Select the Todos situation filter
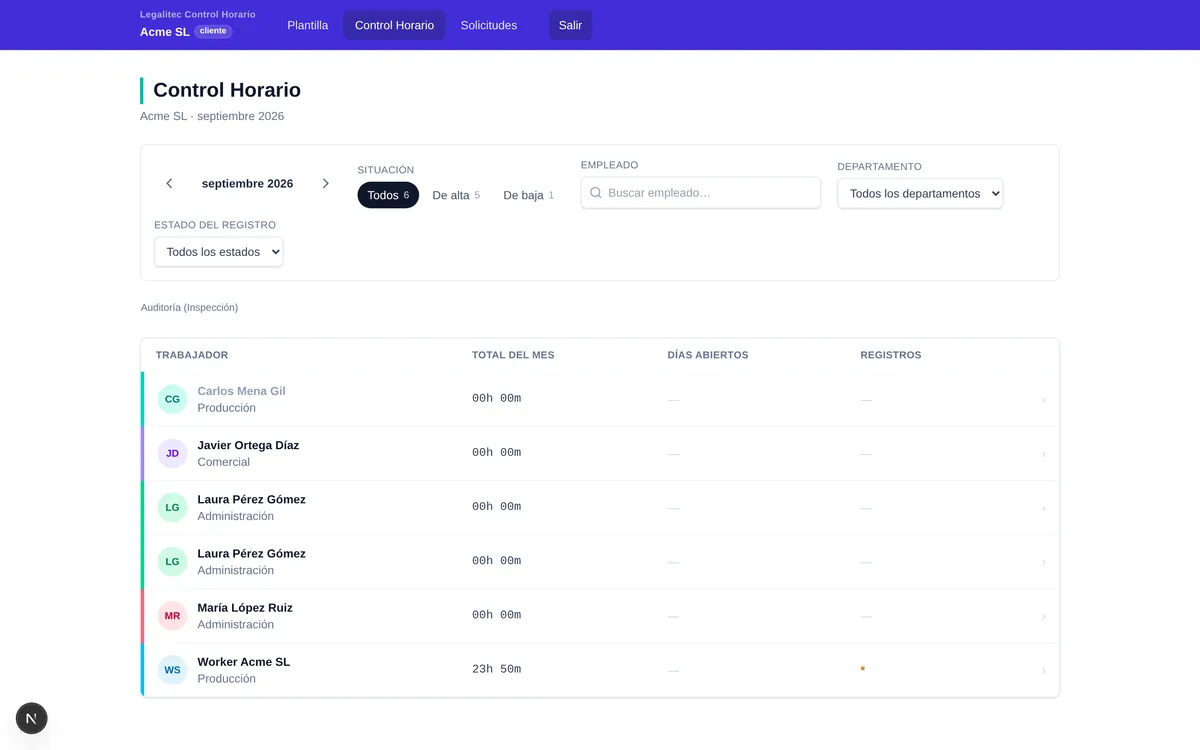This screenshot has width=1200, height=750. 388,195
